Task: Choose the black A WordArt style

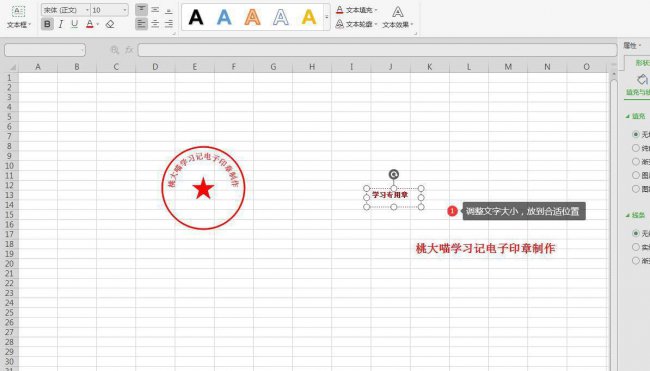Action: pyautogui.click(x=196, y=17)
